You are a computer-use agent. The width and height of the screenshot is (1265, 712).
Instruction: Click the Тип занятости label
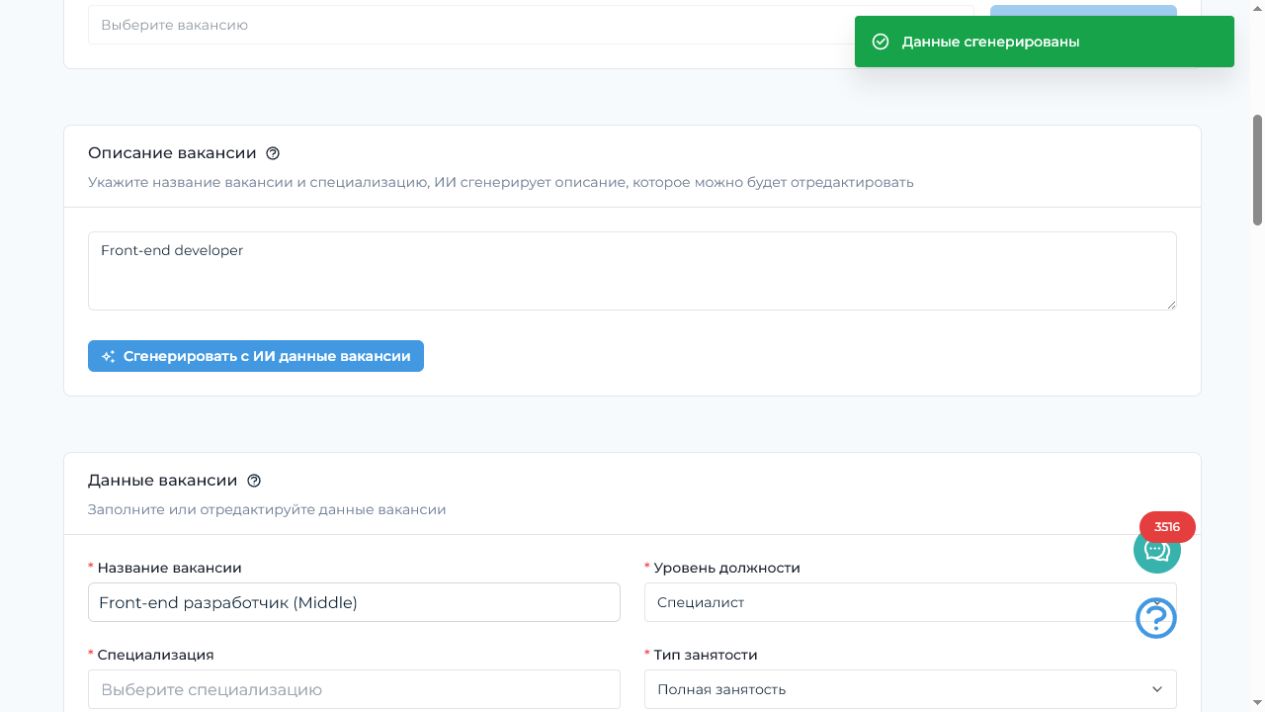tap(705, 655)
